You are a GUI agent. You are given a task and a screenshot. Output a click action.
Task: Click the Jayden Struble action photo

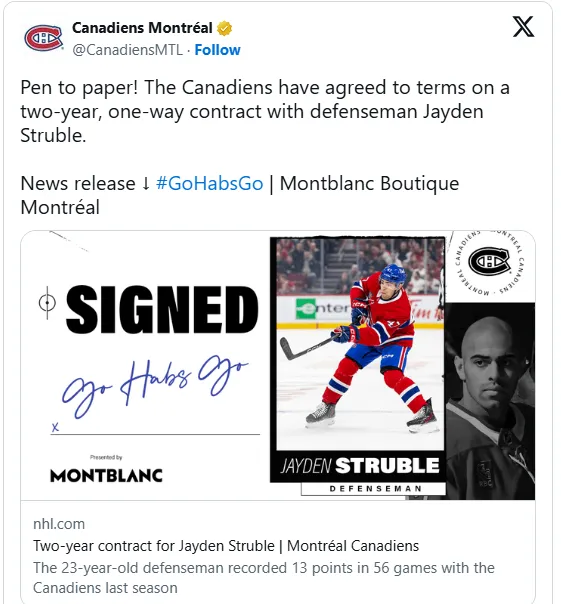point(360,344)
